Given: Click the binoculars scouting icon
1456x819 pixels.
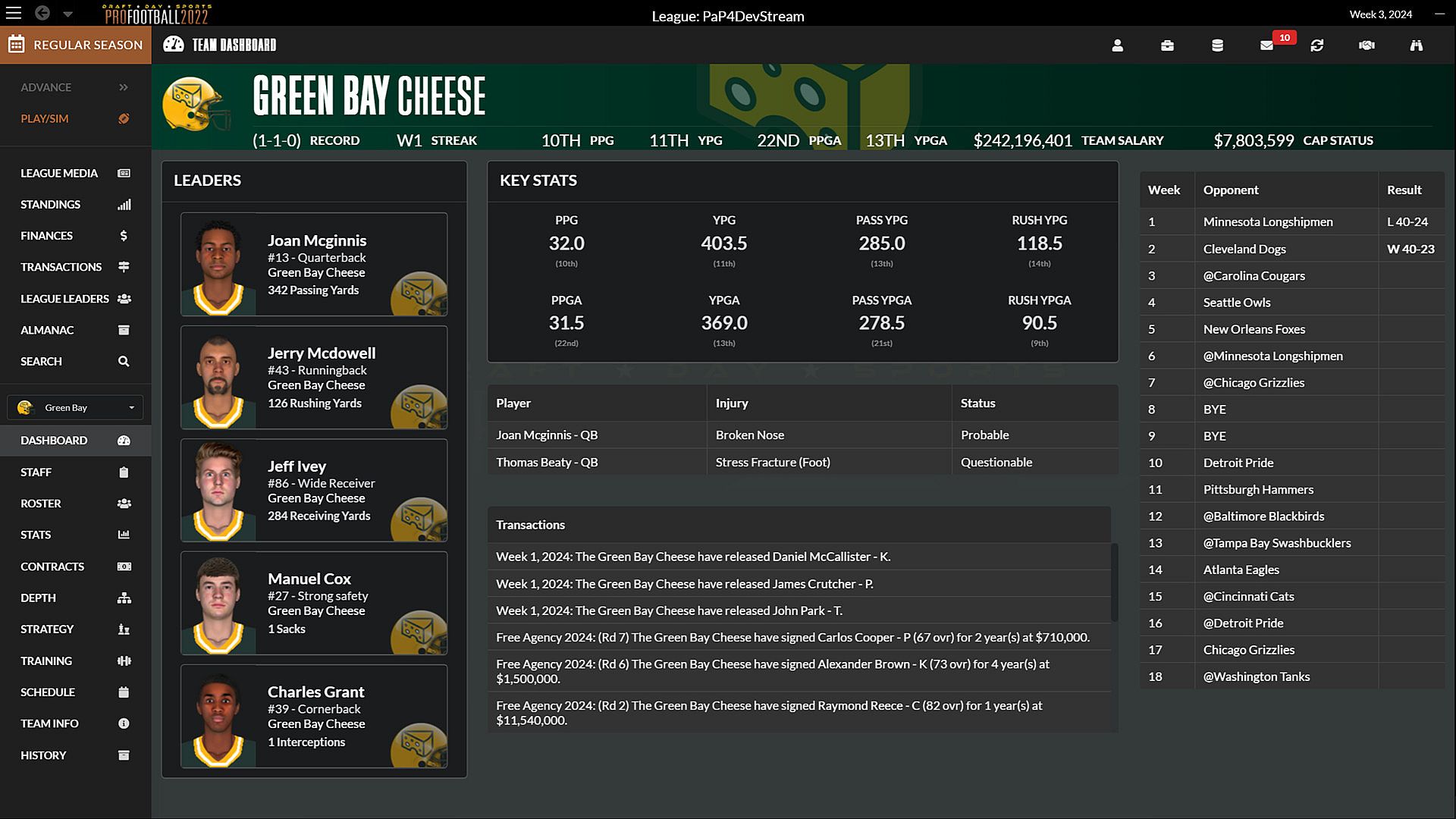Looking at the screenshot, I should point(1416,45).
